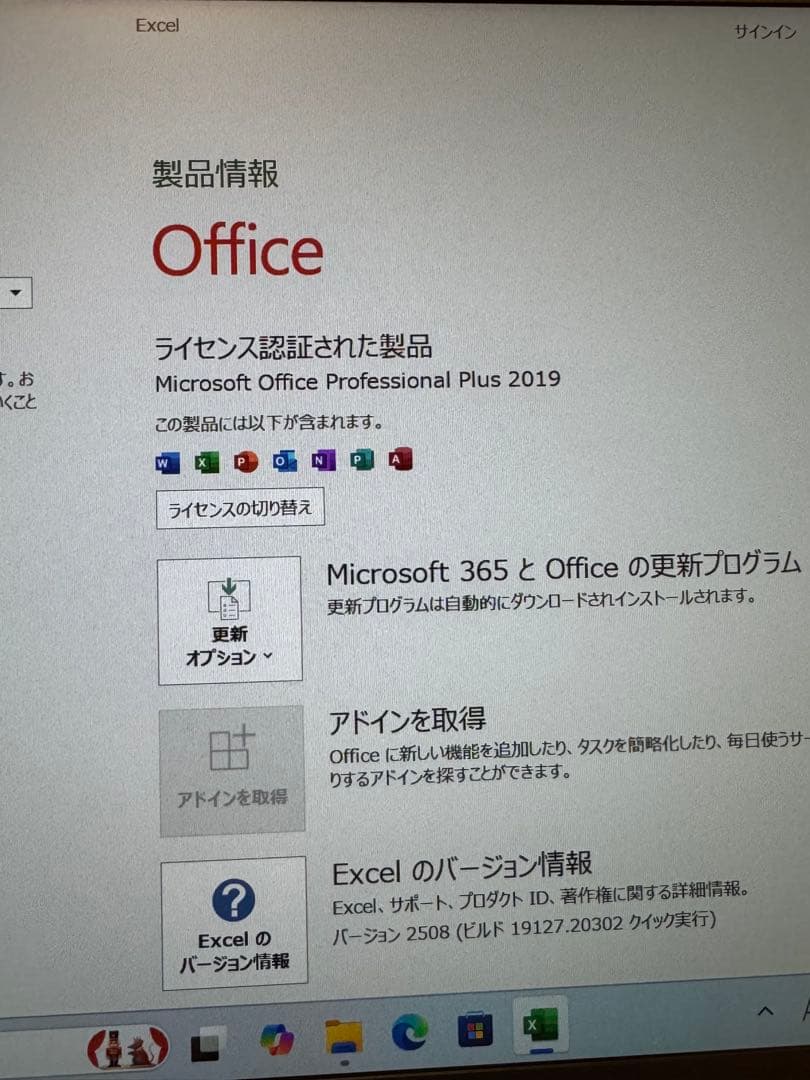Show hidden icons with the taskbar chevron
810x1080 pixels.
(766, 1010)
